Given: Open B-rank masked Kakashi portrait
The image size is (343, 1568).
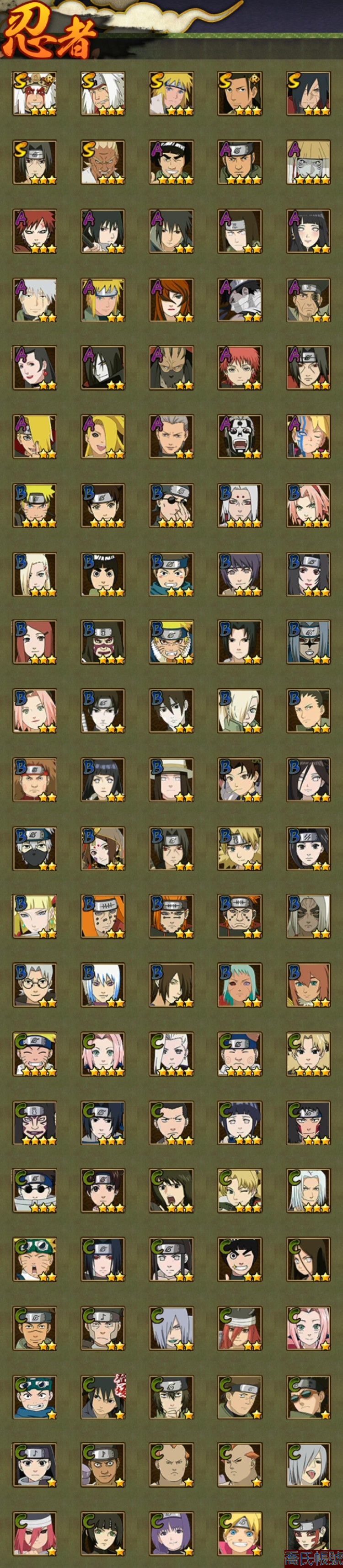Looking at the screenshot, I should [35, 848].
